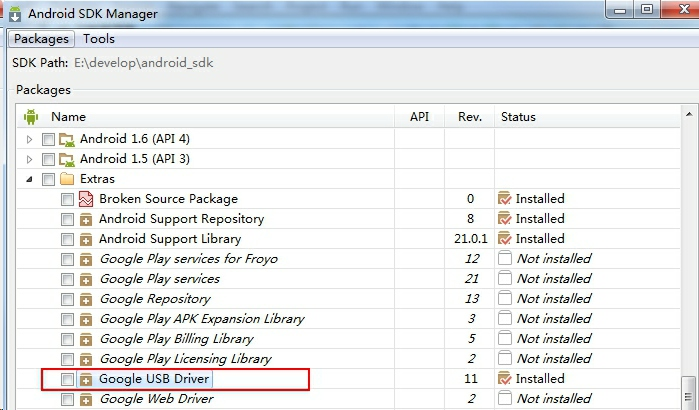Click the Not installed icon for Google Web Driver
Viewport: 699px width, 410px height.
click(x=505, y=398)
